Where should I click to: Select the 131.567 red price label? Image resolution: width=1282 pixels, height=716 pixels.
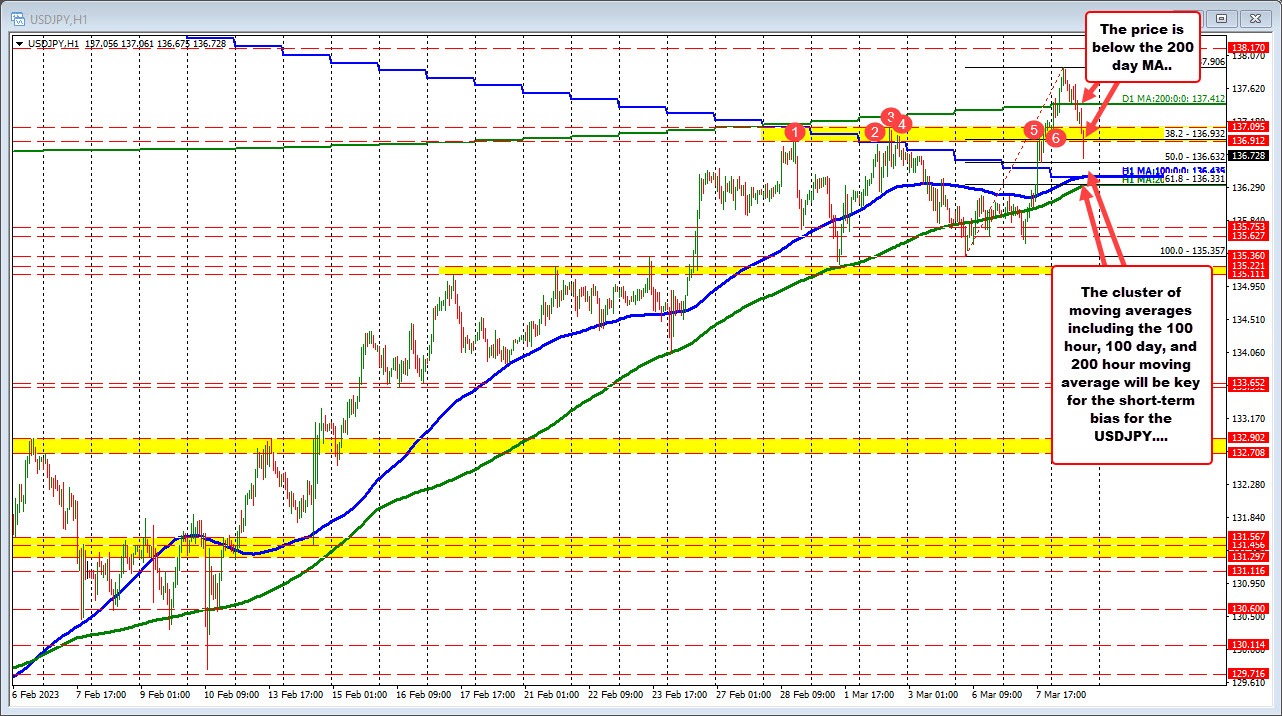[1246, 537]
